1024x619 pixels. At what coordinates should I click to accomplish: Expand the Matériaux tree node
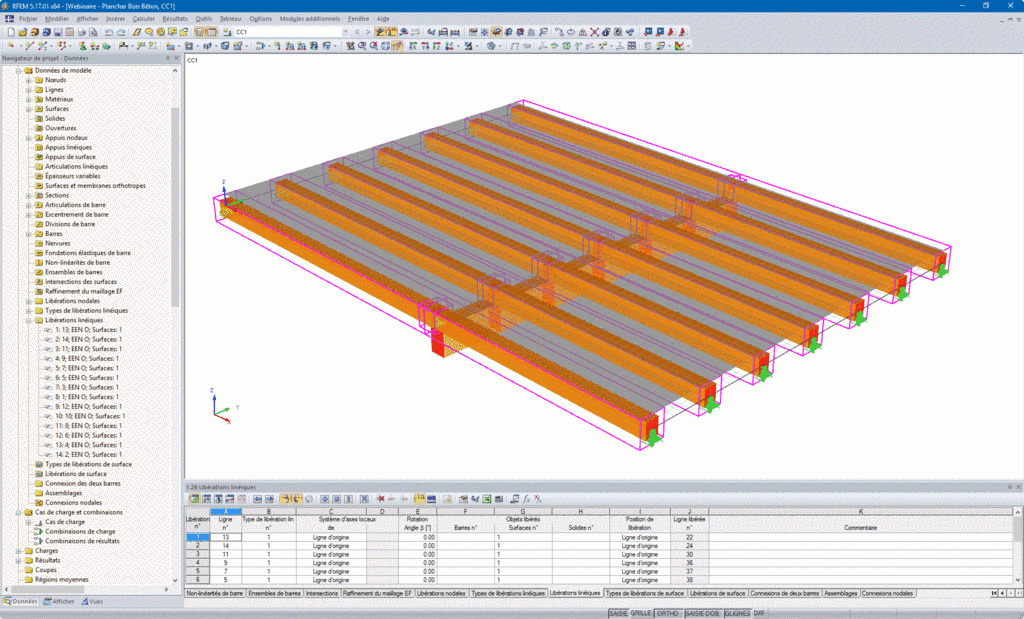click(x=29, y=99)
